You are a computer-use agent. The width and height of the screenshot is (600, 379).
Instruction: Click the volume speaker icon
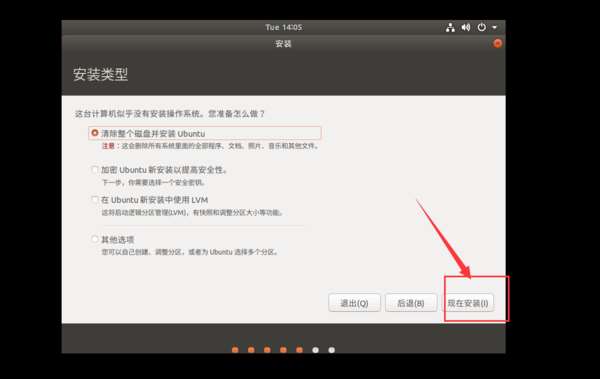click(466, 27)
